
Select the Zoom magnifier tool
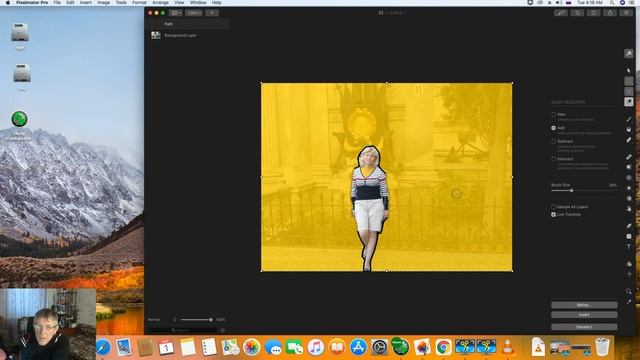coord(629,291)
